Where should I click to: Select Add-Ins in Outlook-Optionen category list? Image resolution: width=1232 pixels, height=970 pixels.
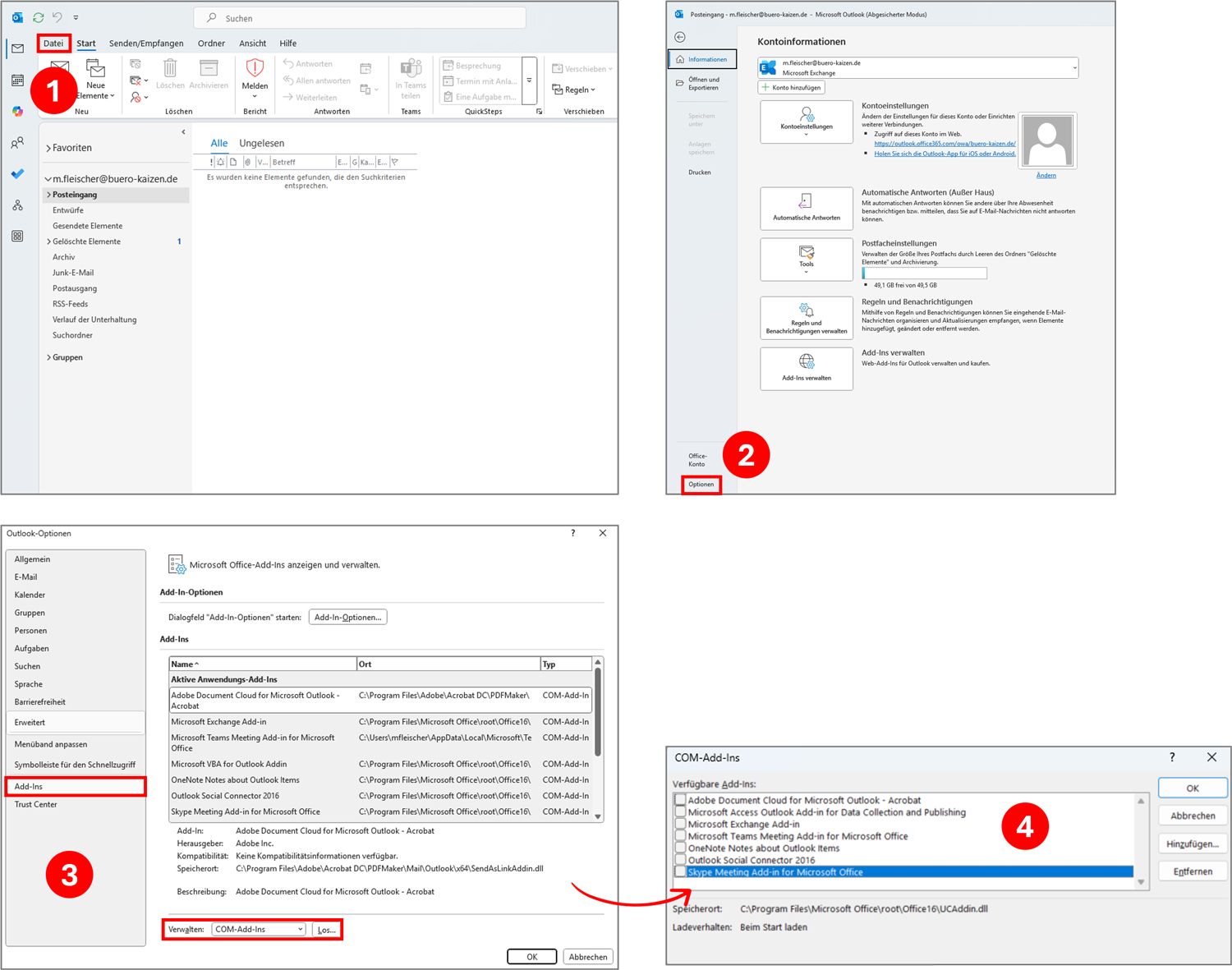tap(76, 787)
